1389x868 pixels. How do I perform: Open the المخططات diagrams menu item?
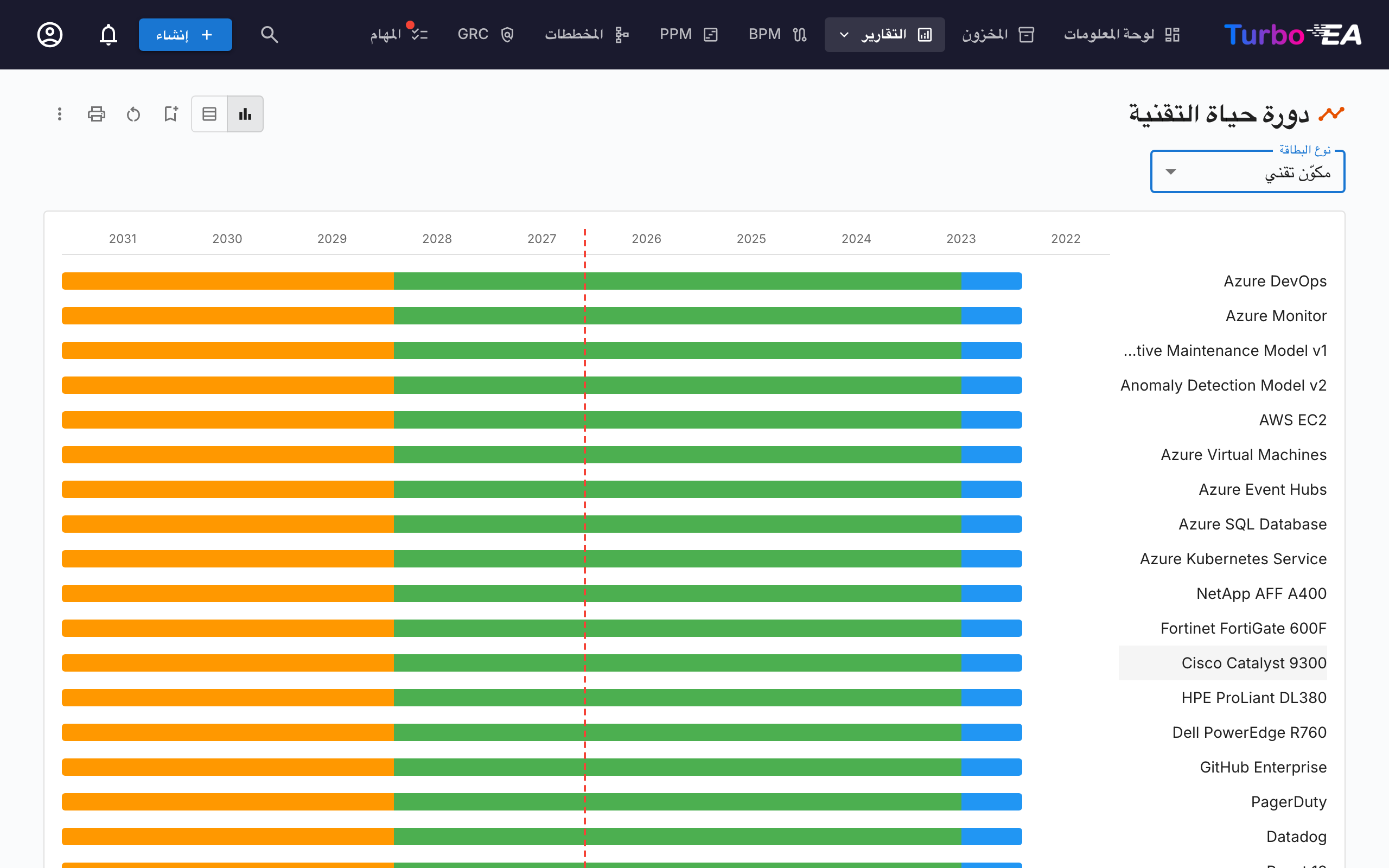point(587,34)
